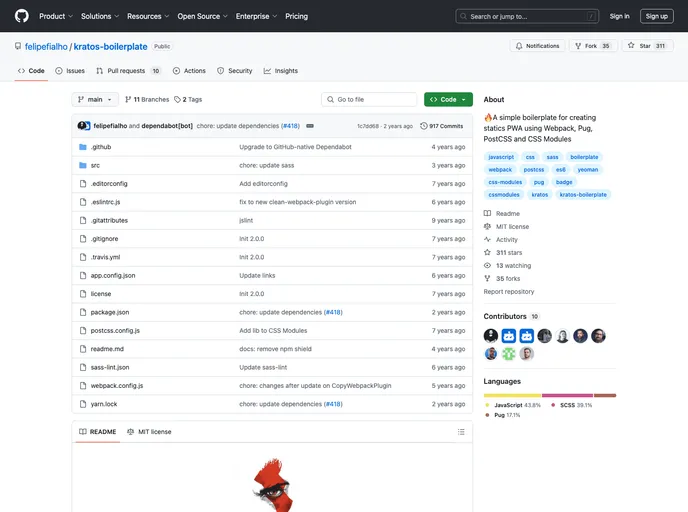This screenshot has height=512, width=688.
Task: Click the star icon beside 311 stars
Action: click(x=487, y=252)
